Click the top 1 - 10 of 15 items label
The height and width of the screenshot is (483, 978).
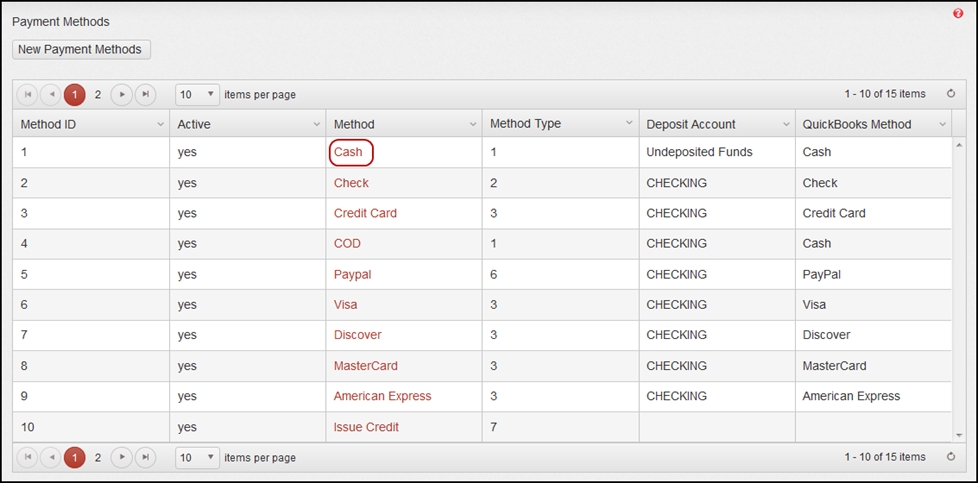click(885, 94)
